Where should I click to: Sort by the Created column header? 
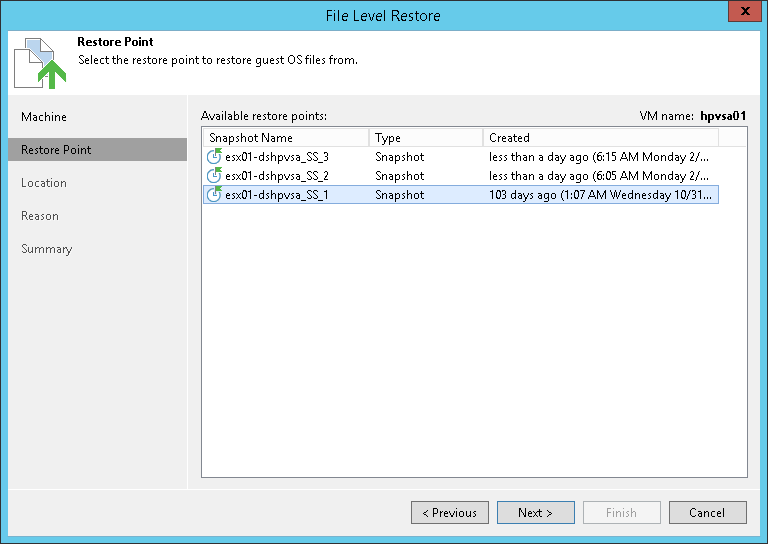pos(600,138)
